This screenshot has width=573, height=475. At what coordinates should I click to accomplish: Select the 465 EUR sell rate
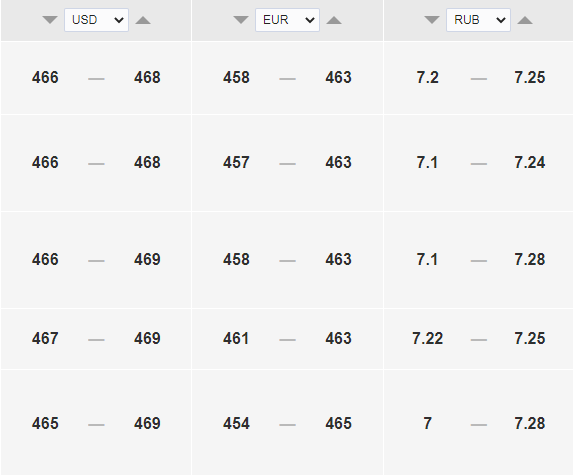click(338, 423)
